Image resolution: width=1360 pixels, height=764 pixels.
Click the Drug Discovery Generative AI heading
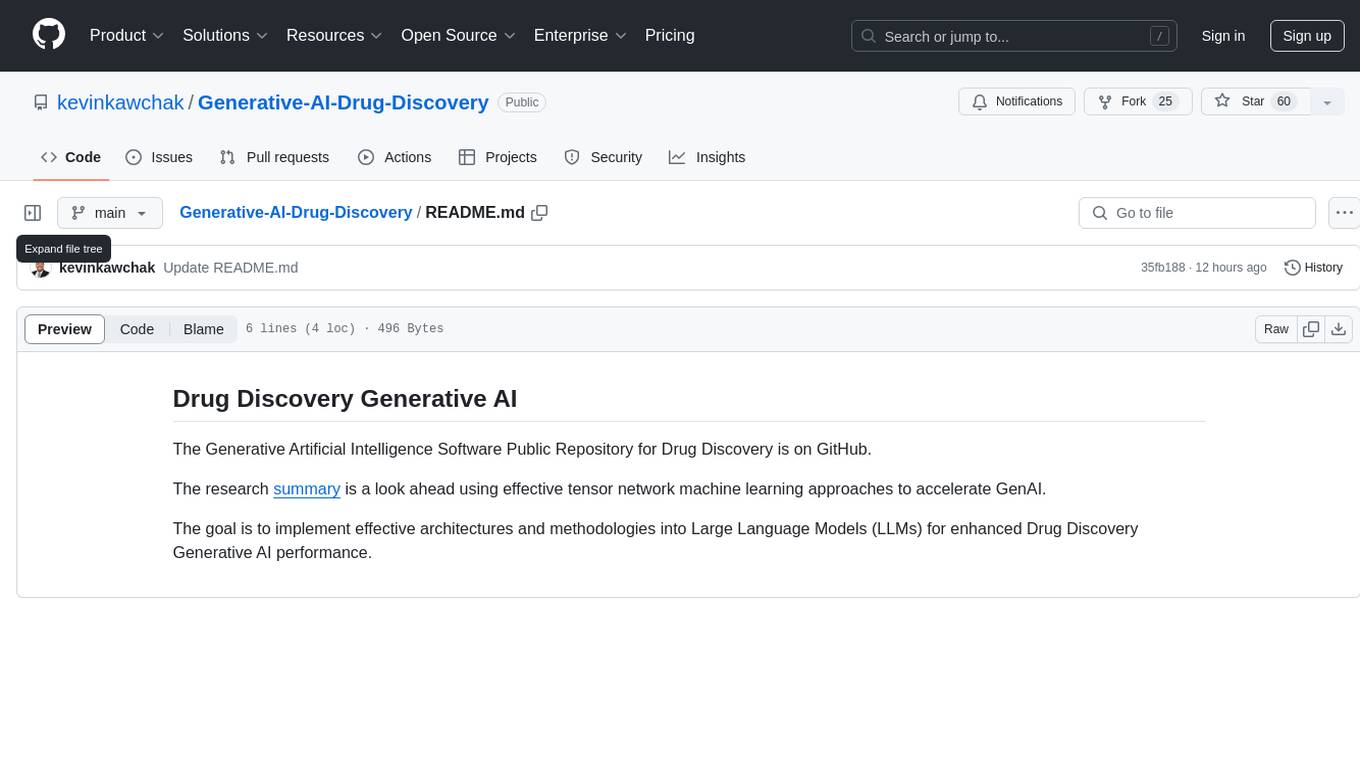345,398
